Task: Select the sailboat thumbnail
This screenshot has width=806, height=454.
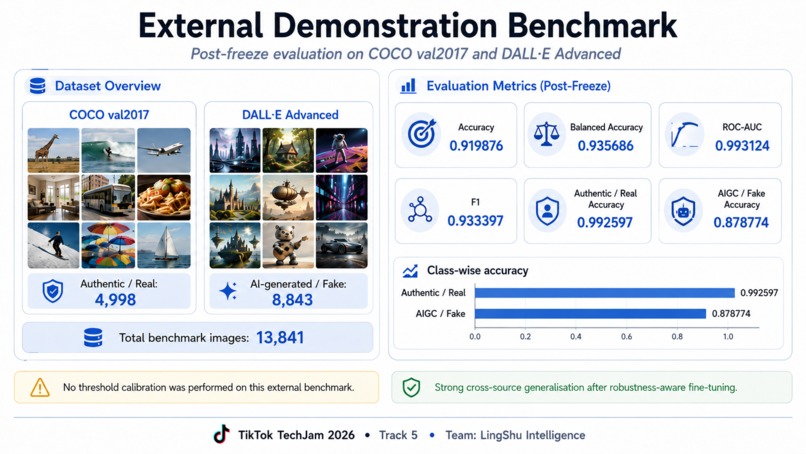Action: pyautogui.click(x=163, y=245)
